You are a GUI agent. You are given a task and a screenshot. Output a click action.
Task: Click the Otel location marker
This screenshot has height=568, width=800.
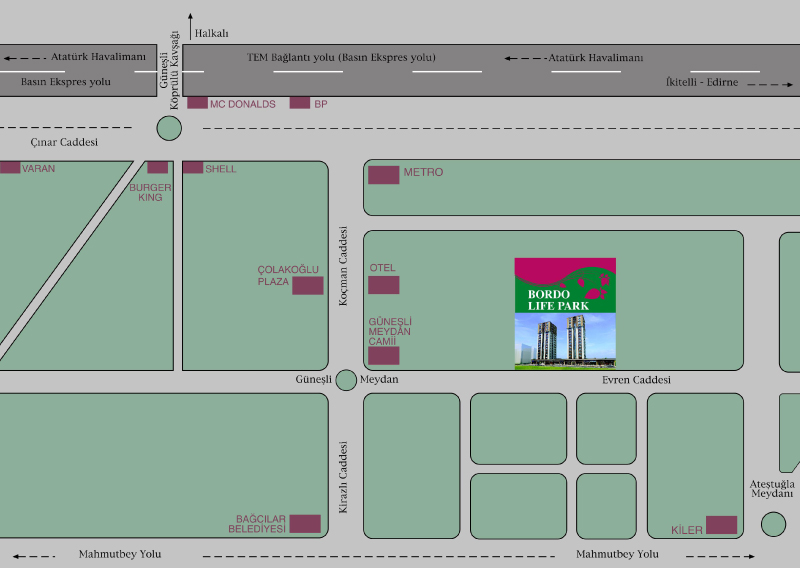coord(384,285)
